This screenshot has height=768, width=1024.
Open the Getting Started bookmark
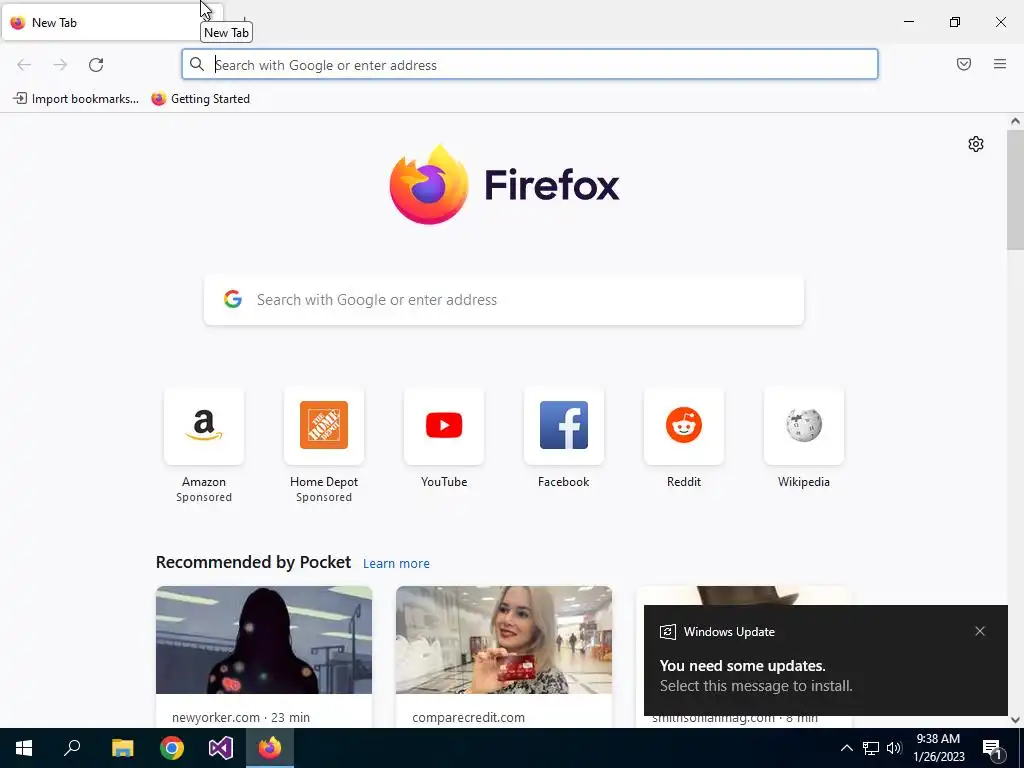click(200, 99)
